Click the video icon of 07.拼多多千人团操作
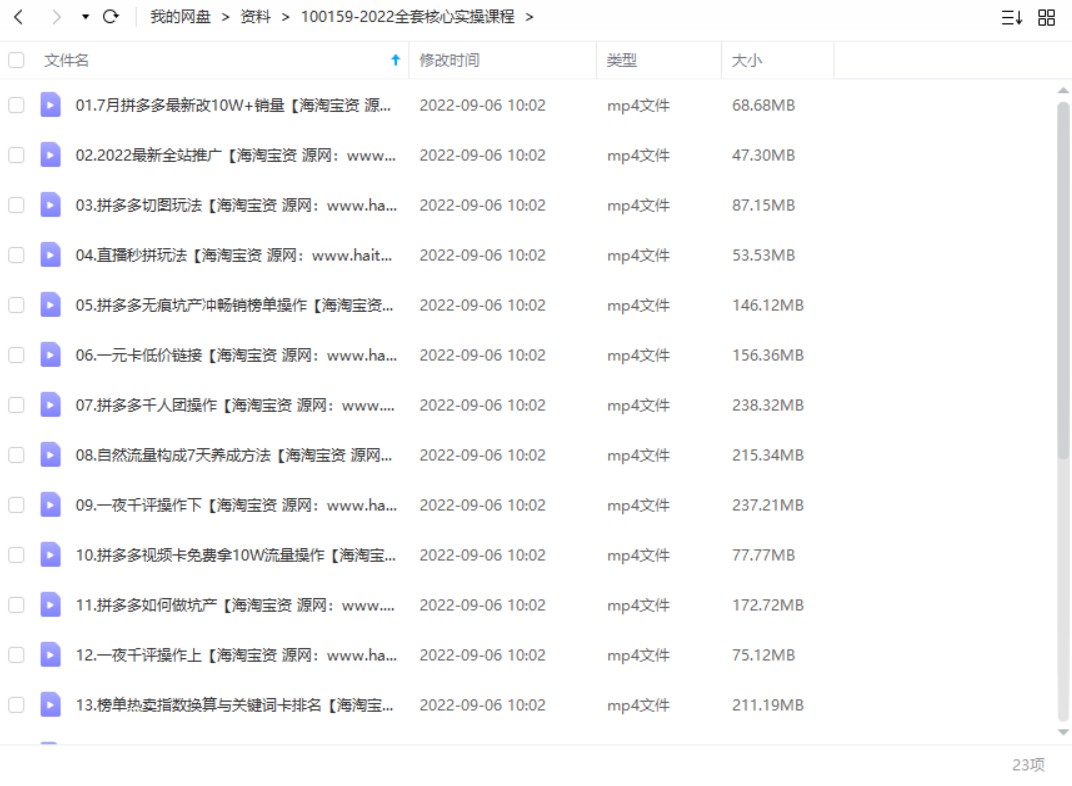 (51, 405)
